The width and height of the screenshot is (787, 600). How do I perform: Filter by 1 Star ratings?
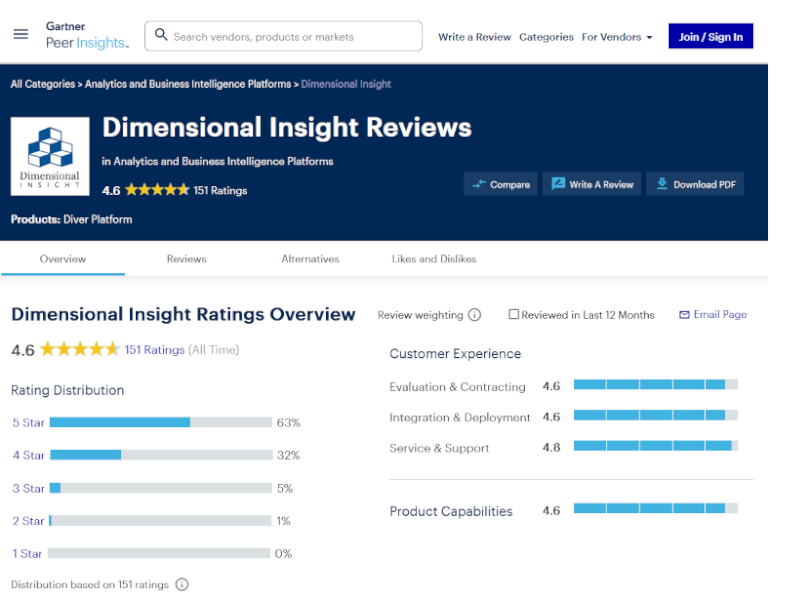[27, 554]
